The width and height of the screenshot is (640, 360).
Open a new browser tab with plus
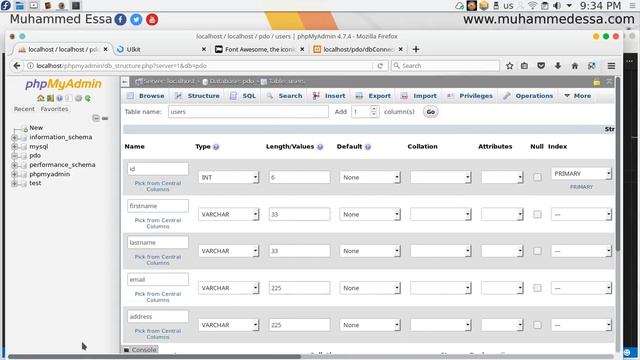pos(416,49)
